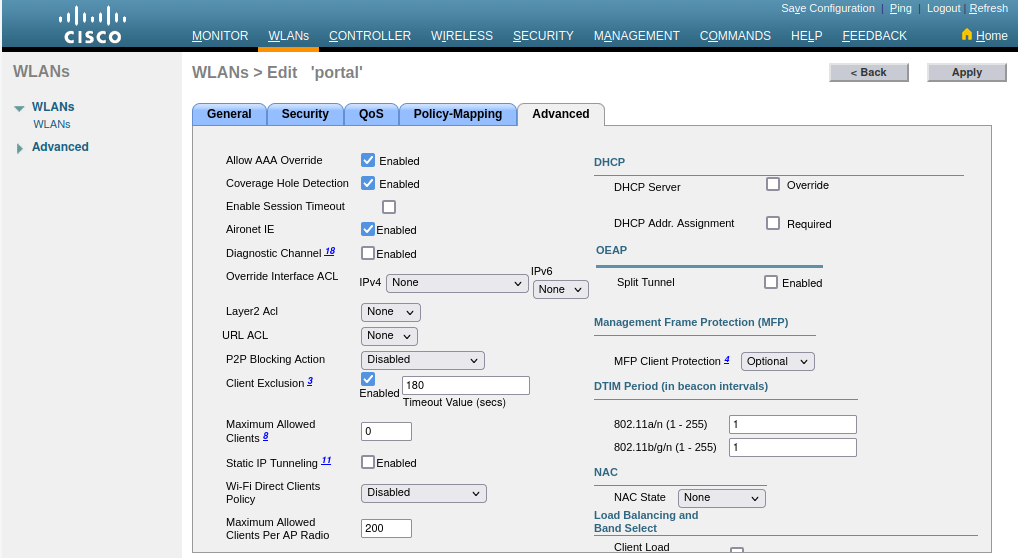Enable Split Tunnel checkbox
1018x558 pixels.
coord(771,282)
